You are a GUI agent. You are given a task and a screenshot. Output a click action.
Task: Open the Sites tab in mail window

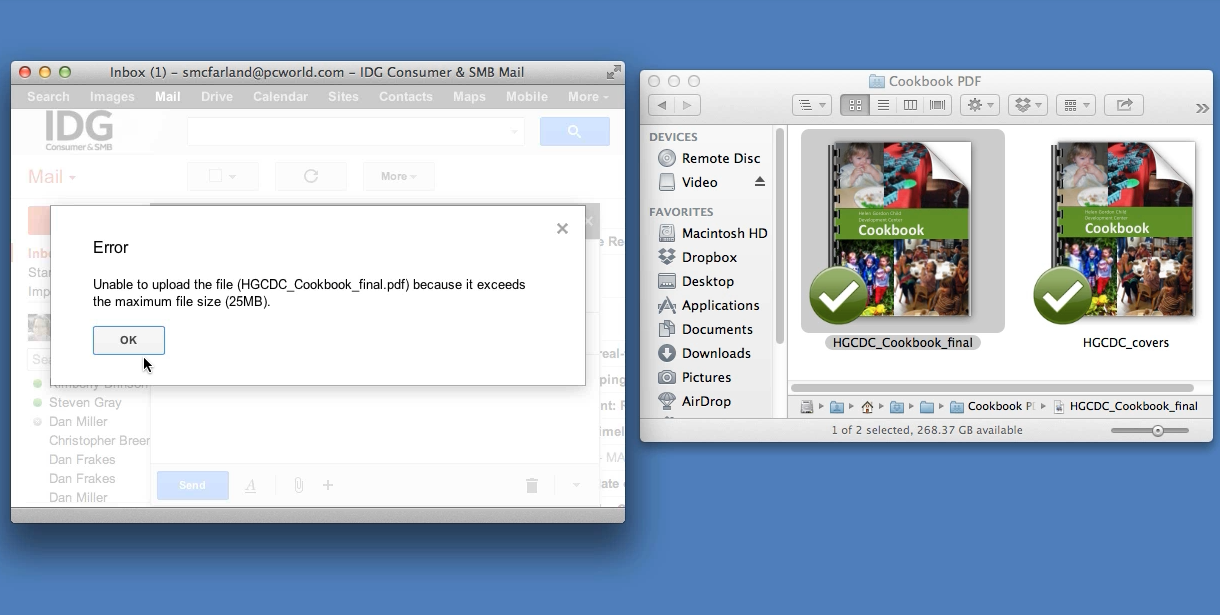[x=343, y=97]
